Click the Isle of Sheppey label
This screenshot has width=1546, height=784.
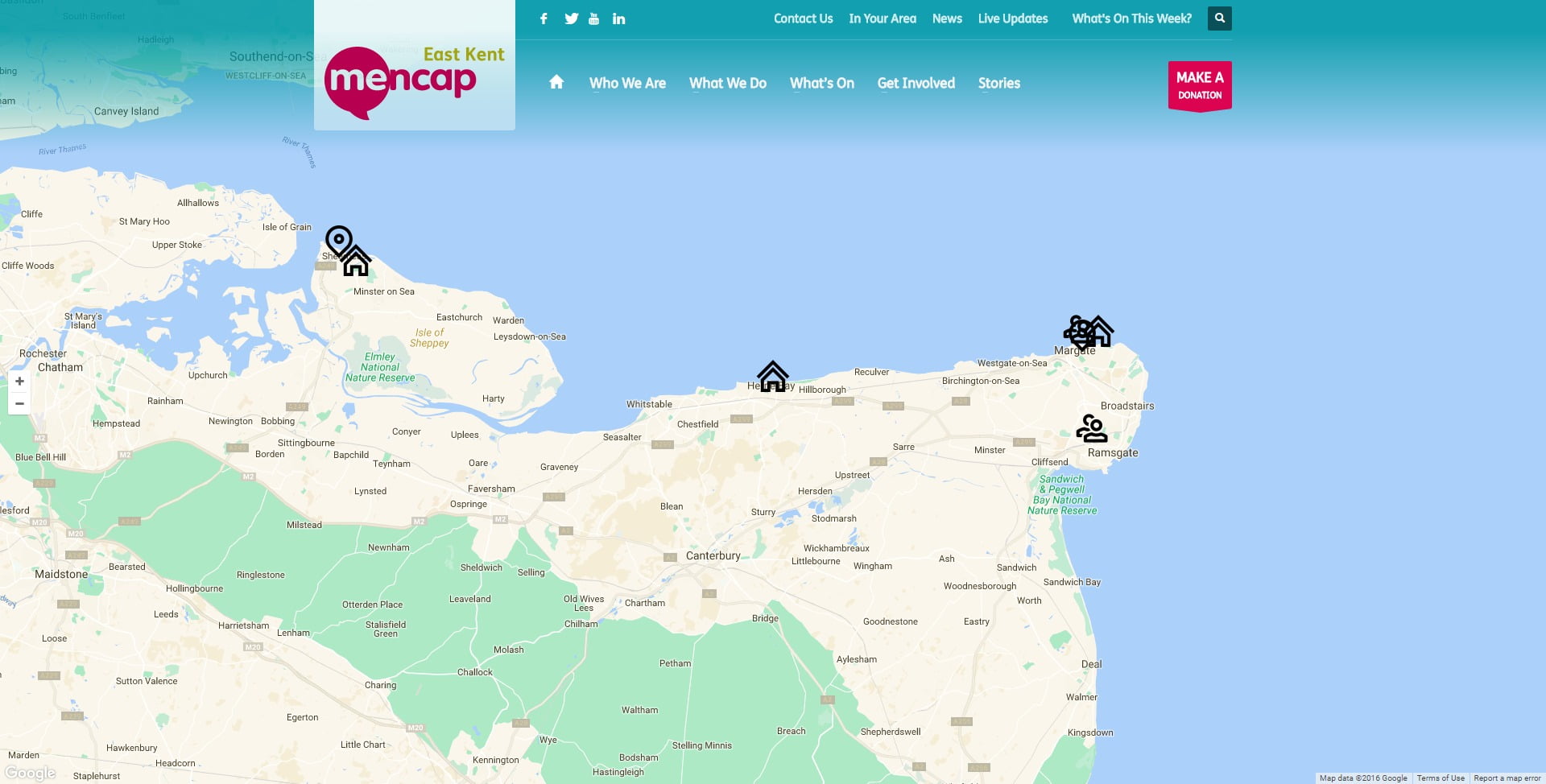pos(429,337)
